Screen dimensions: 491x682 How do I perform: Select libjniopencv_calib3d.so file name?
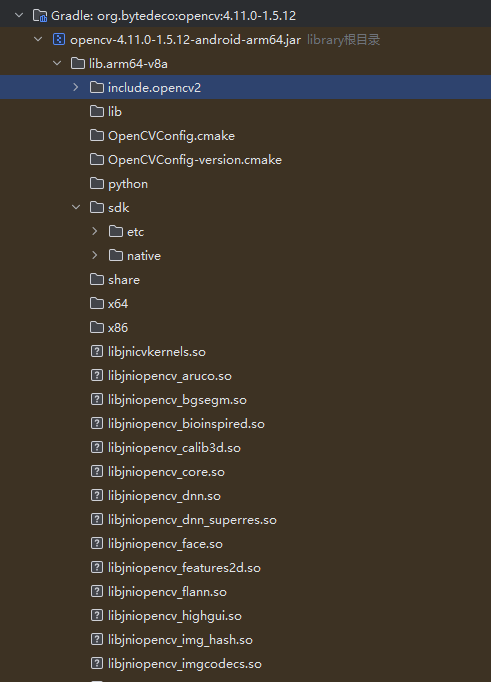click(174, 448)
